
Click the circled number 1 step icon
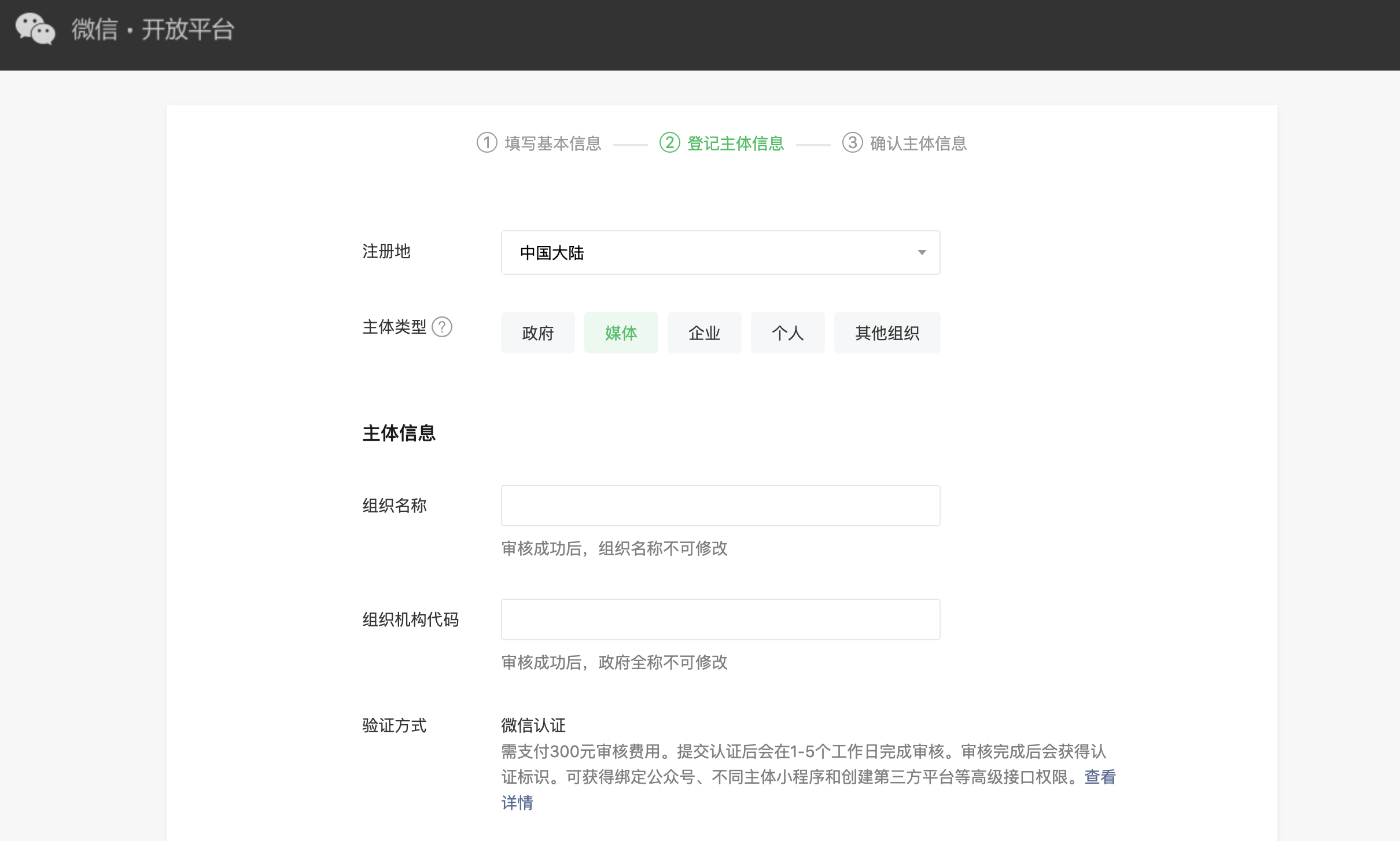coord(487,142)
